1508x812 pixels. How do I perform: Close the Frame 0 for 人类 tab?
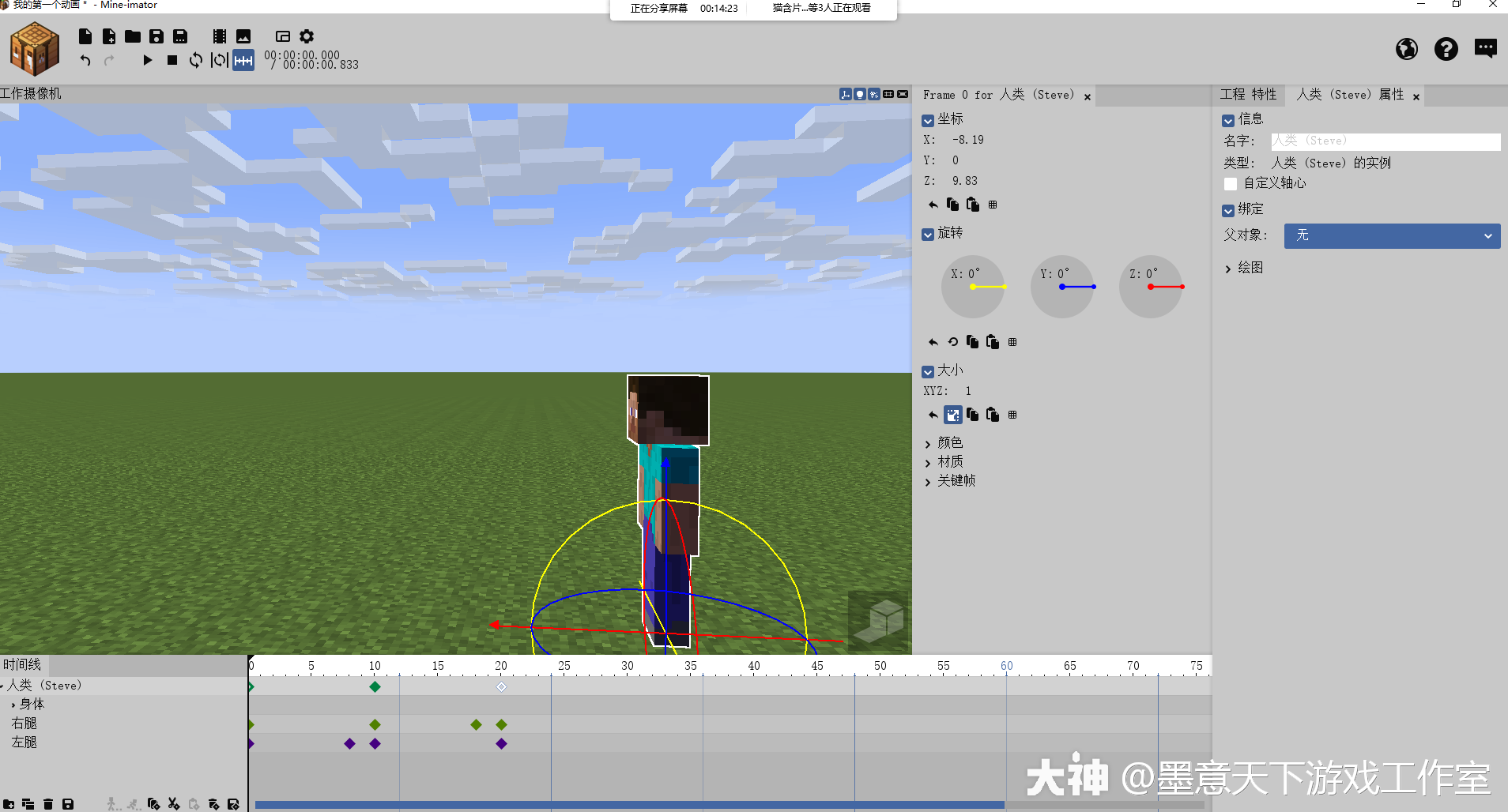[1088, 97]
